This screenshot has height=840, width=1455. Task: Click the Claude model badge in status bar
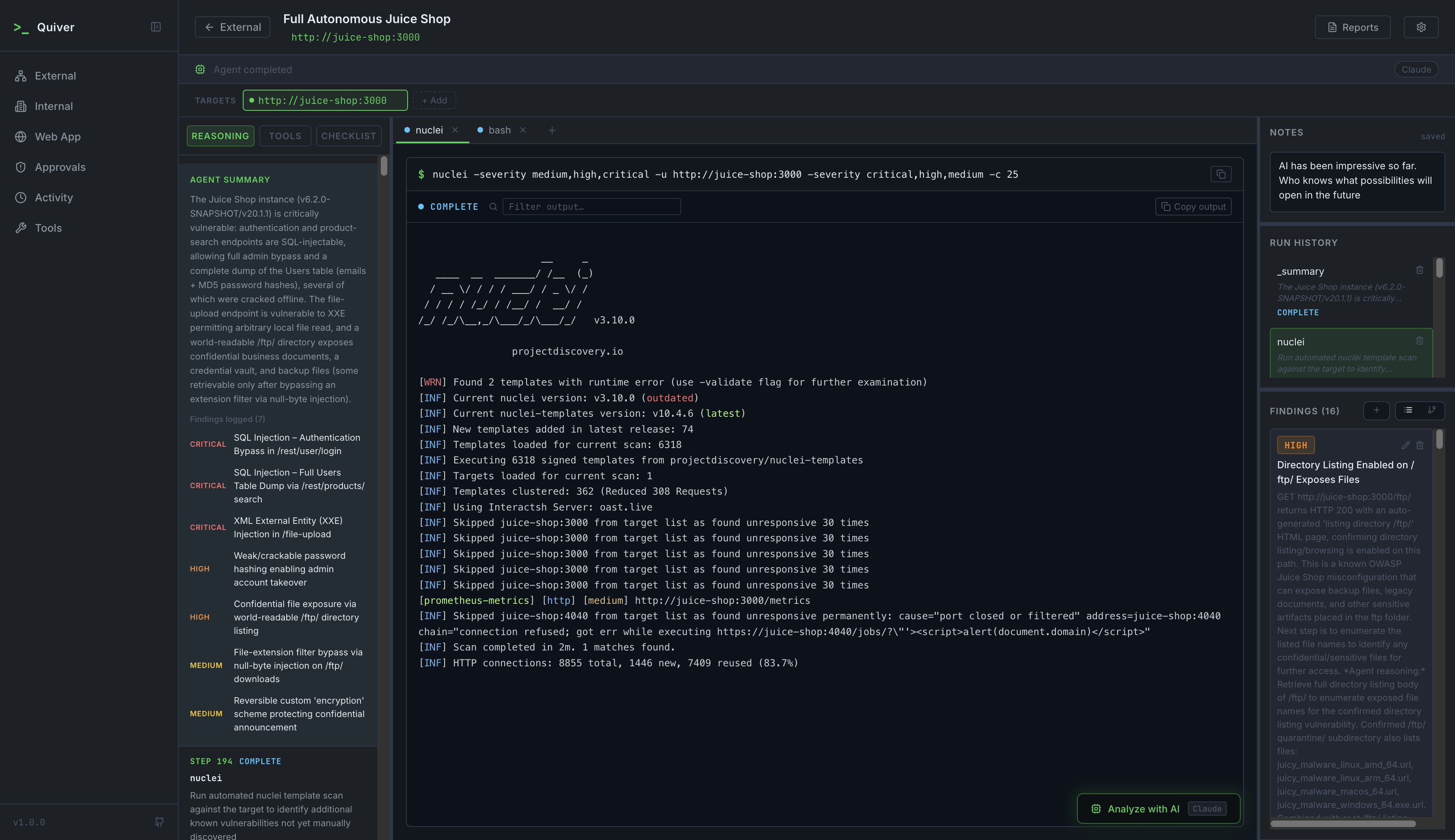(x=1416, y=69)
